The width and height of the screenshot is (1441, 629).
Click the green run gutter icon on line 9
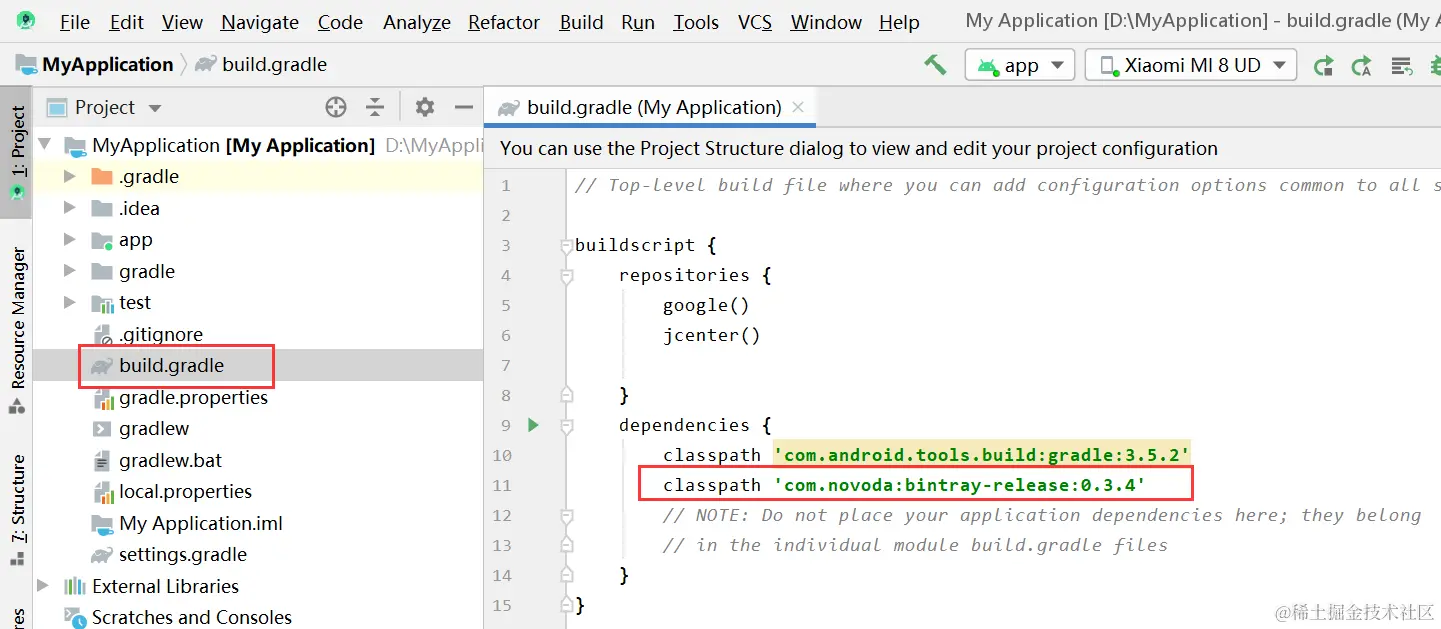[533, 425]
